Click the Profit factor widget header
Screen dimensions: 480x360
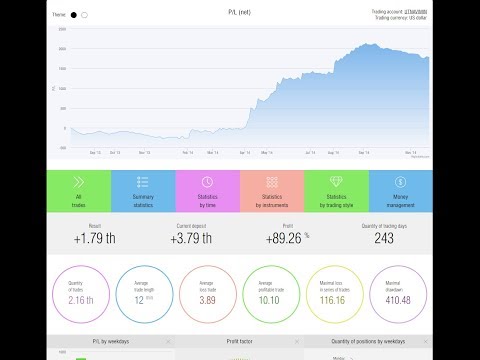[x=239, y=341]
